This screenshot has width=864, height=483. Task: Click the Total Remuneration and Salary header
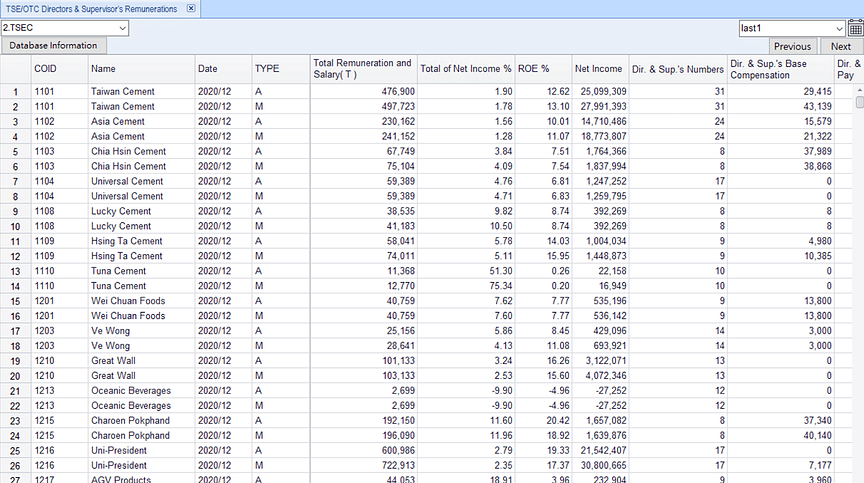[x=361, y=69]
